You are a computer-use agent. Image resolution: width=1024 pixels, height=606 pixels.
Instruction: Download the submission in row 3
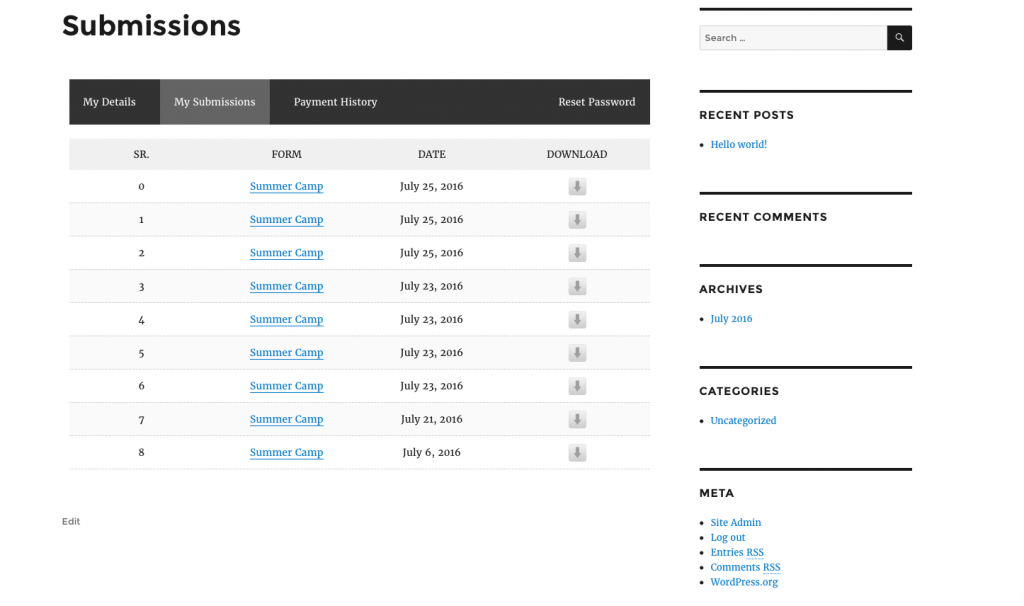pyautogui.click(x=577, y=287)
